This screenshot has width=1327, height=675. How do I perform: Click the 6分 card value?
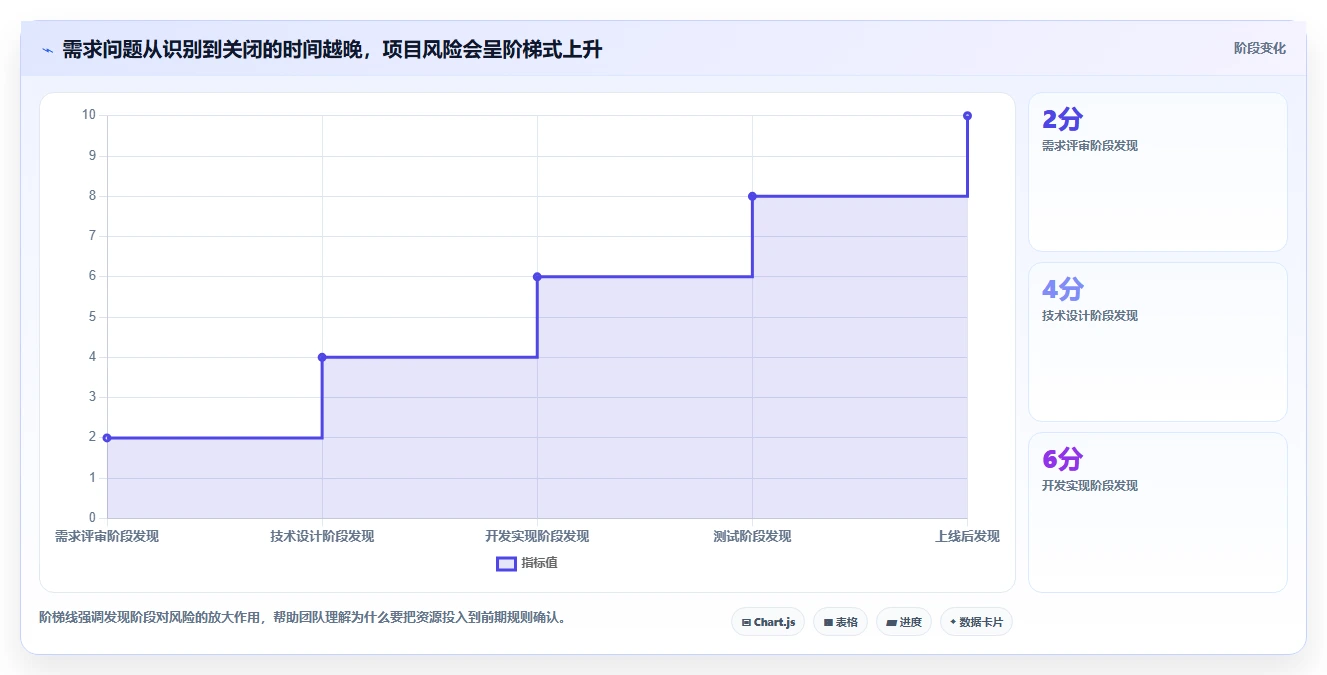click(1062, 460)
